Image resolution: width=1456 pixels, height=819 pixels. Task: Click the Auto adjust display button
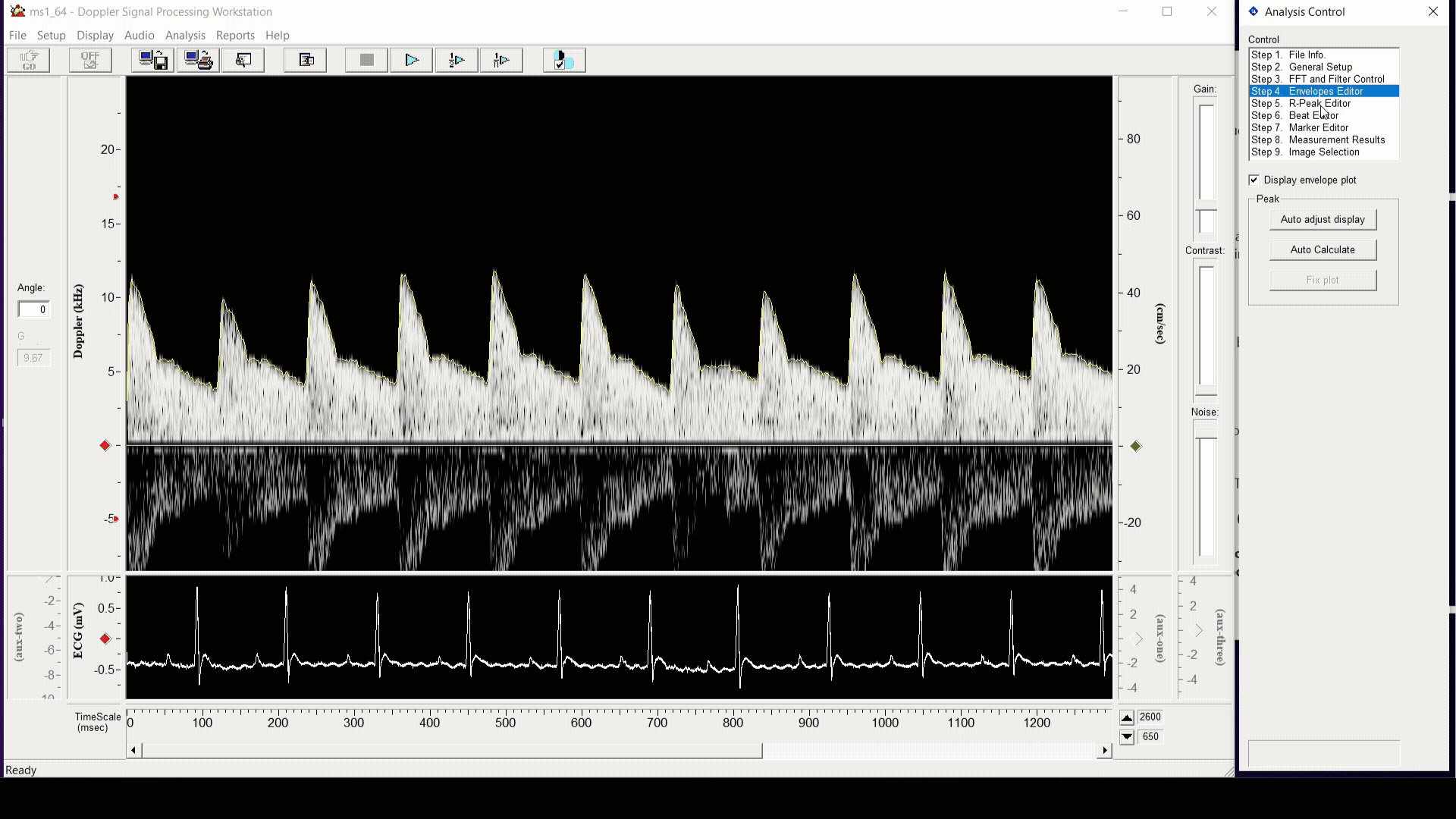coord(1322,219)
